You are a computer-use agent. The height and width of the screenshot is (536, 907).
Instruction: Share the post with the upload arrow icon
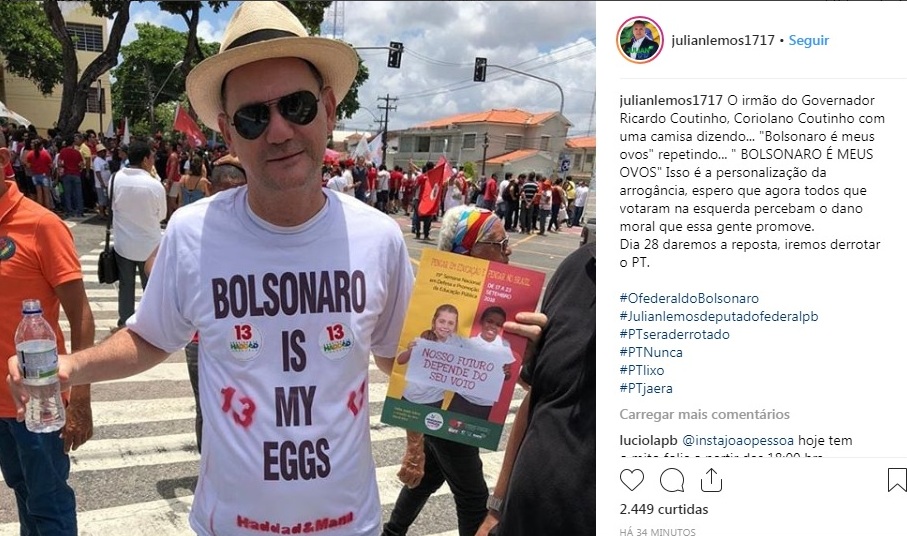[x=711, y=480]
